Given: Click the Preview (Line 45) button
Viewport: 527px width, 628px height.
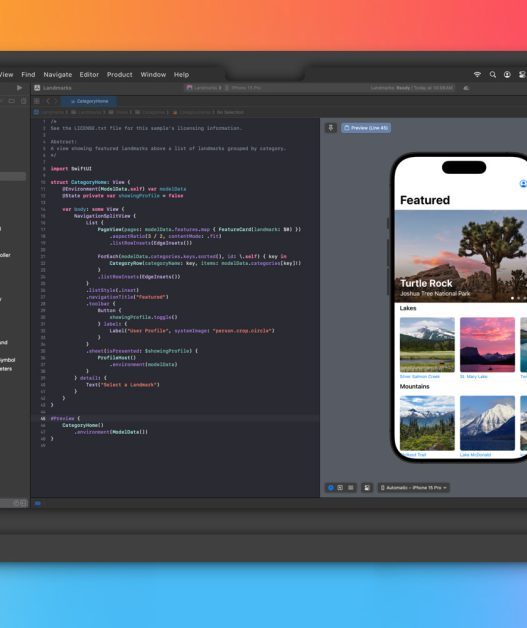Looking at the screenshot, I should pyautogui.click(x=366, y=128).
